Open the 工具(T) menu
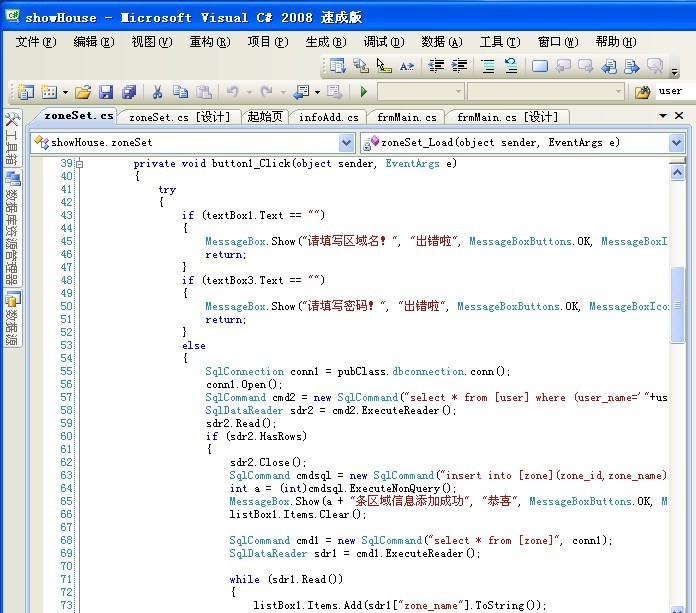Viewport: 696px width, 613px height. (x=500, y=42)
